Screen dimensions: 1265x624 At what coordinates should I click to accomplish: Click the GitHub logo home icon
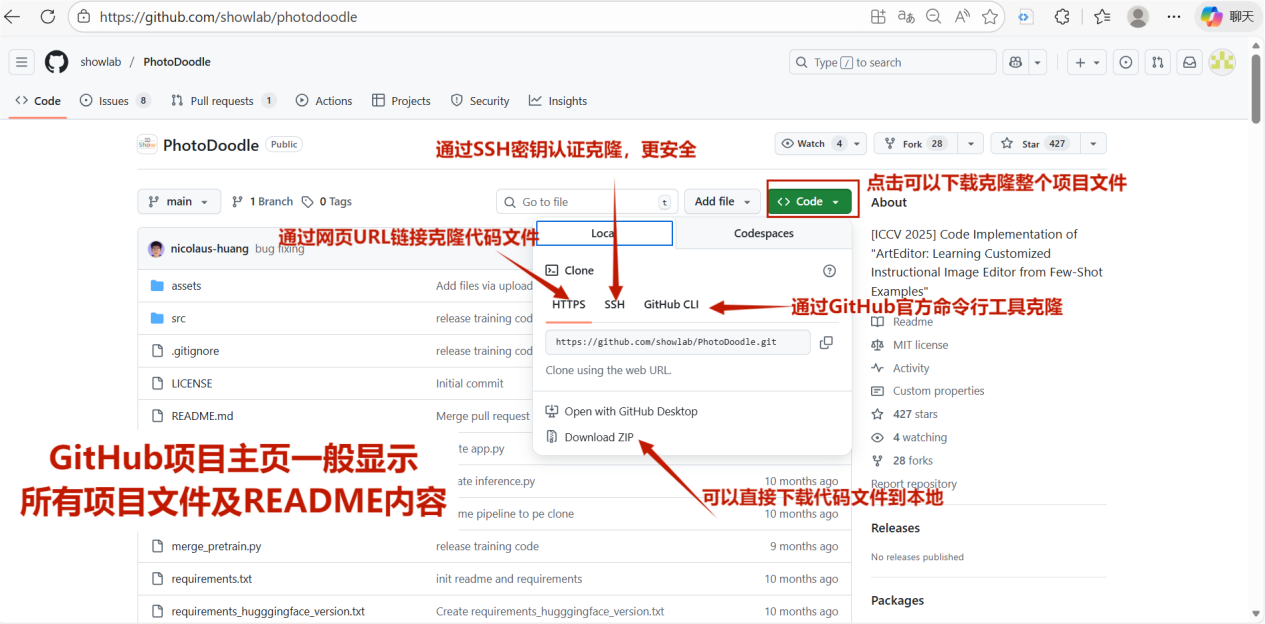pos(57,62)
